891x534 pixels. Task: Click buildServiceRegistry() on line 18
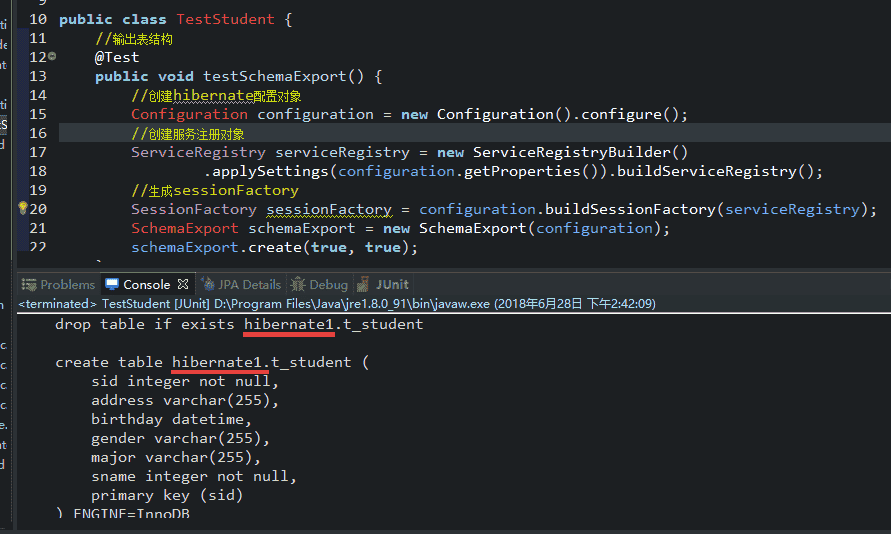pos(715,171)
